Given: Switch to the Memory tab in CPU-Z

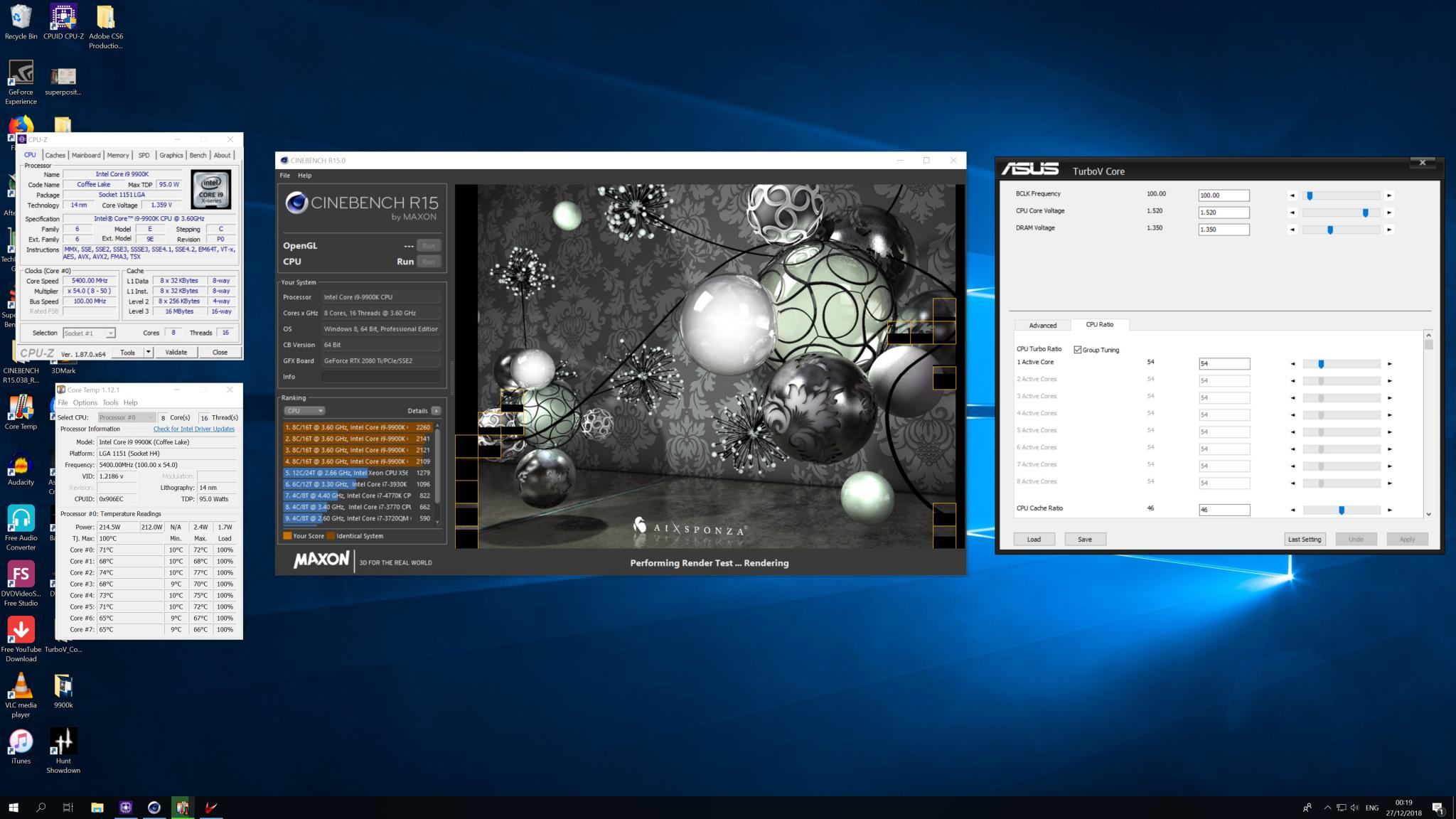Looking at the screenshot, I should click(x=118, y=155).
